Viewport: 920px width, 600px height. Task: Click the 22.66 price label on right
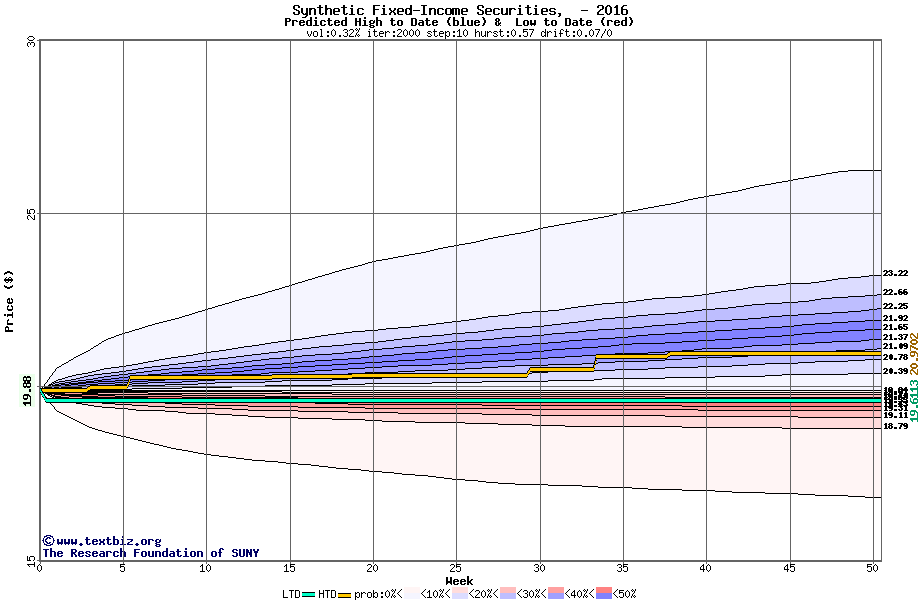click(x=895, y=292)
